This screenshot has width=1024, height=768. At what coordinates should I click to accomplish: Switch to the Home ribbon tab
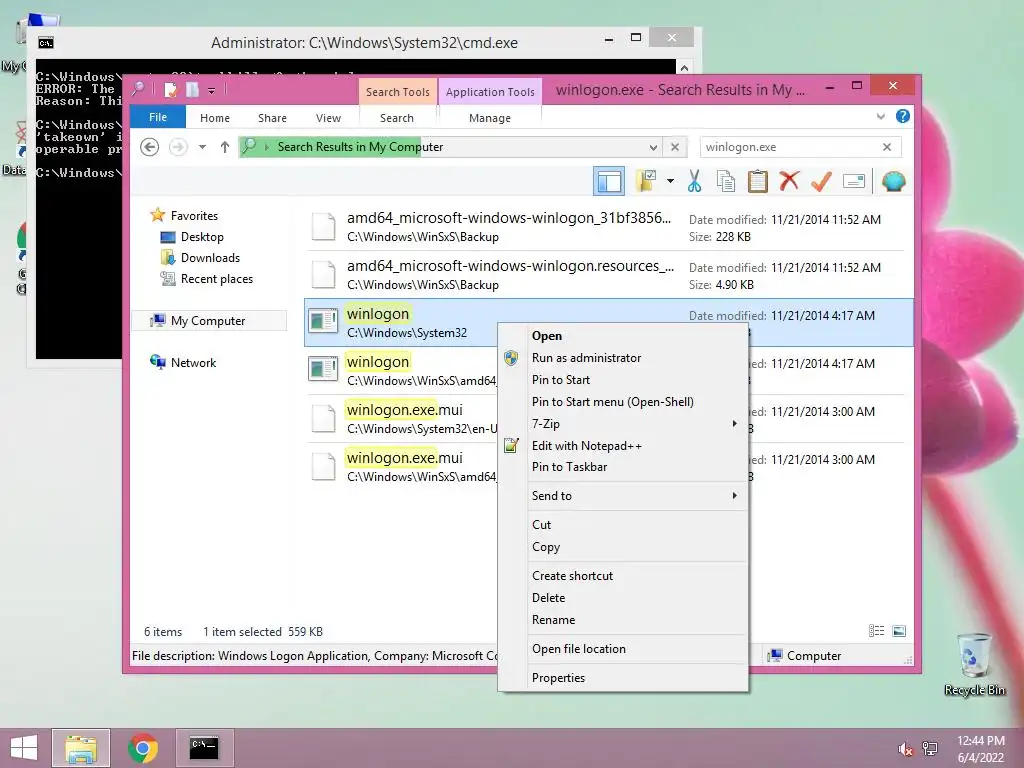(x=215, y=118)
